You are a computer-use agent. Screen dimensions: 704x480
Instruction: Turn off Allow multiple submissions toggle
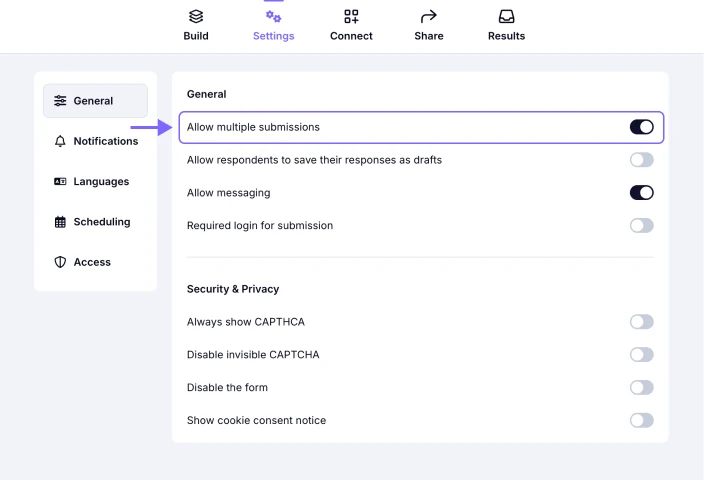coord(641,127)
